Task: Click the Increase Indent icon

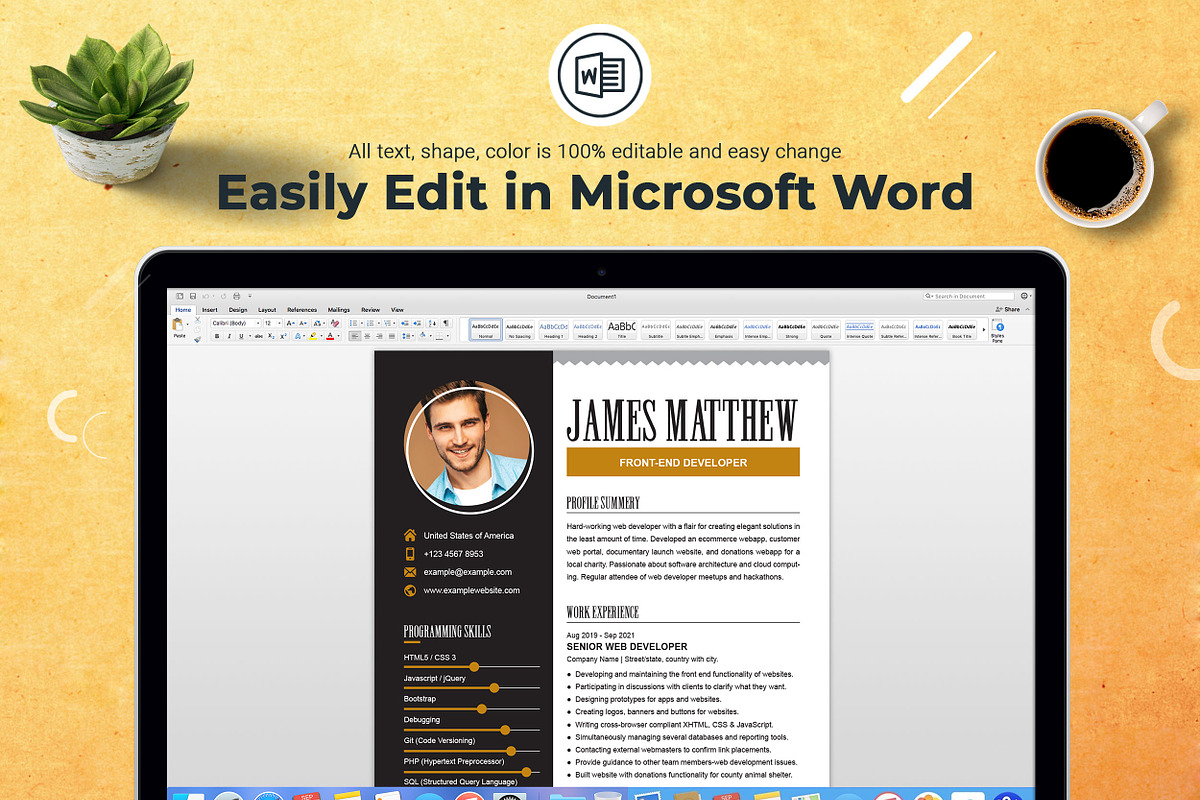Action: pyautogui.click(x=417, y=323)
